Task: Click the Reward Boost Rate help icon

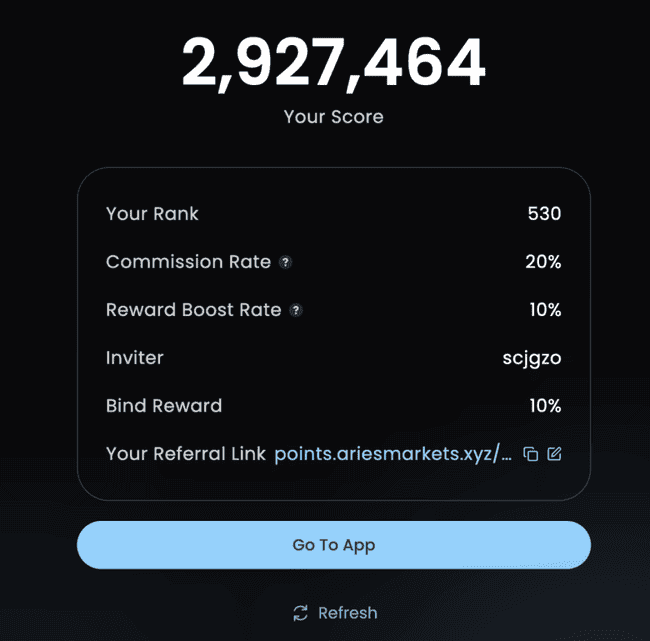Action: coord(296,310)
